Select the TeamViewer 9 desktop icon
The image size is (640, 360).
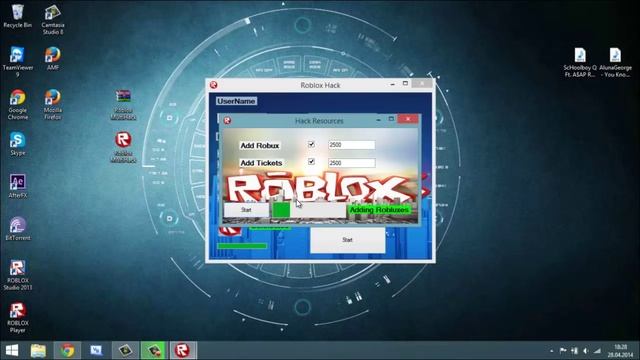pyautogui.click(x=17, y=61)
